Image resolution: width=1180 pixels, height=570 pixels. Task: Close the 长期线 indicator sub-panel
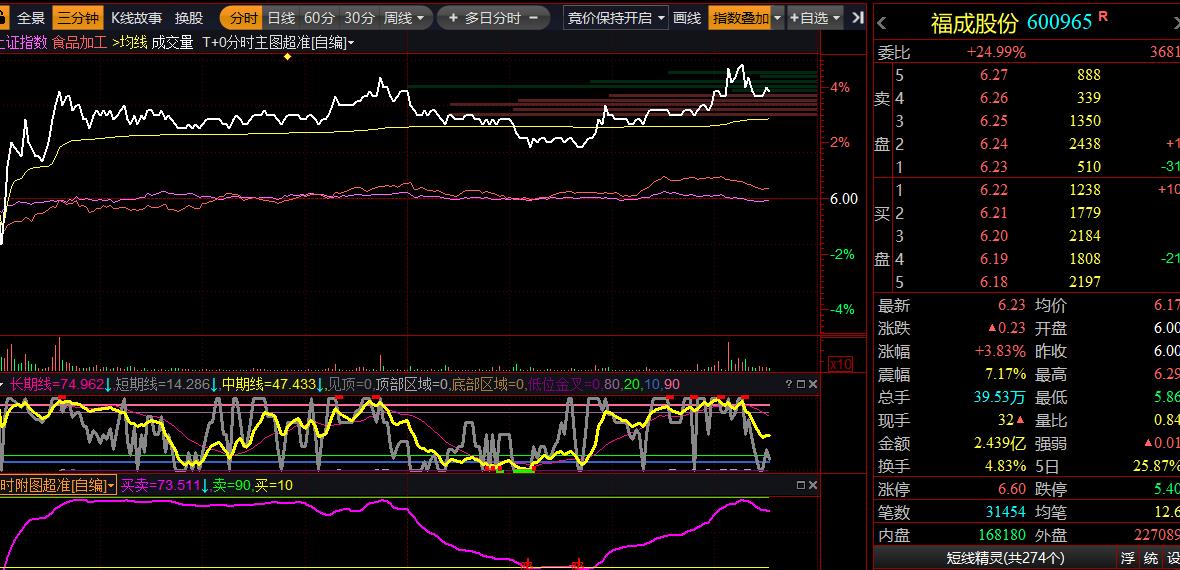point(812,385)
